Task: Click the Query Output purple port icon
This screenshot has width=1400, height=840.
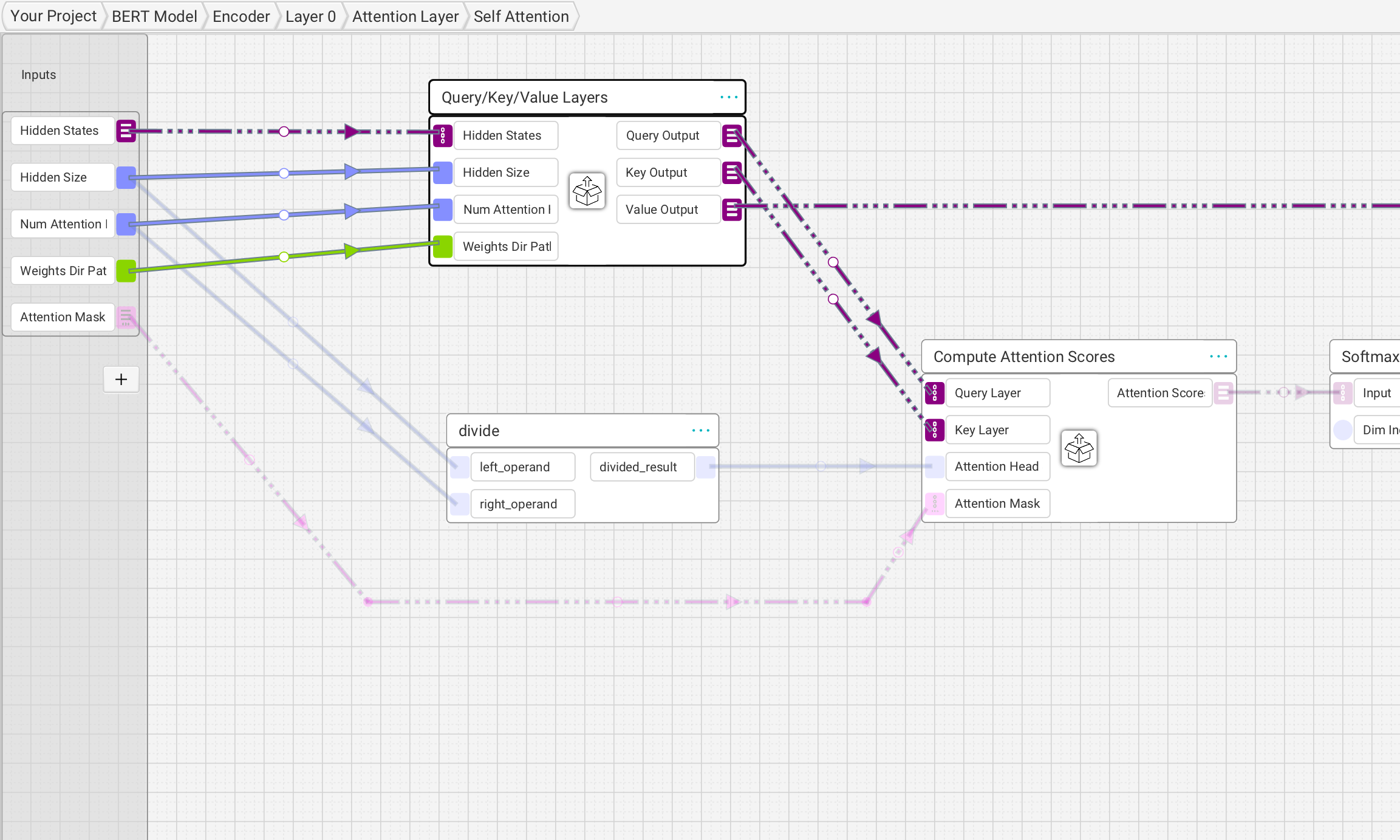Action: click(732, 135)
